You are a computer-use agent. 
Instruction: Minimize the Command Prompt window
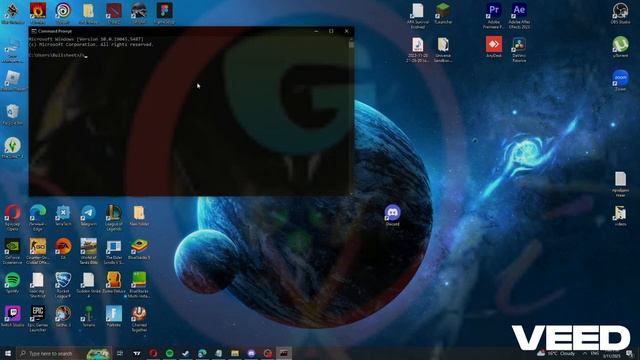pyautogui.click(x=316, y=31)
